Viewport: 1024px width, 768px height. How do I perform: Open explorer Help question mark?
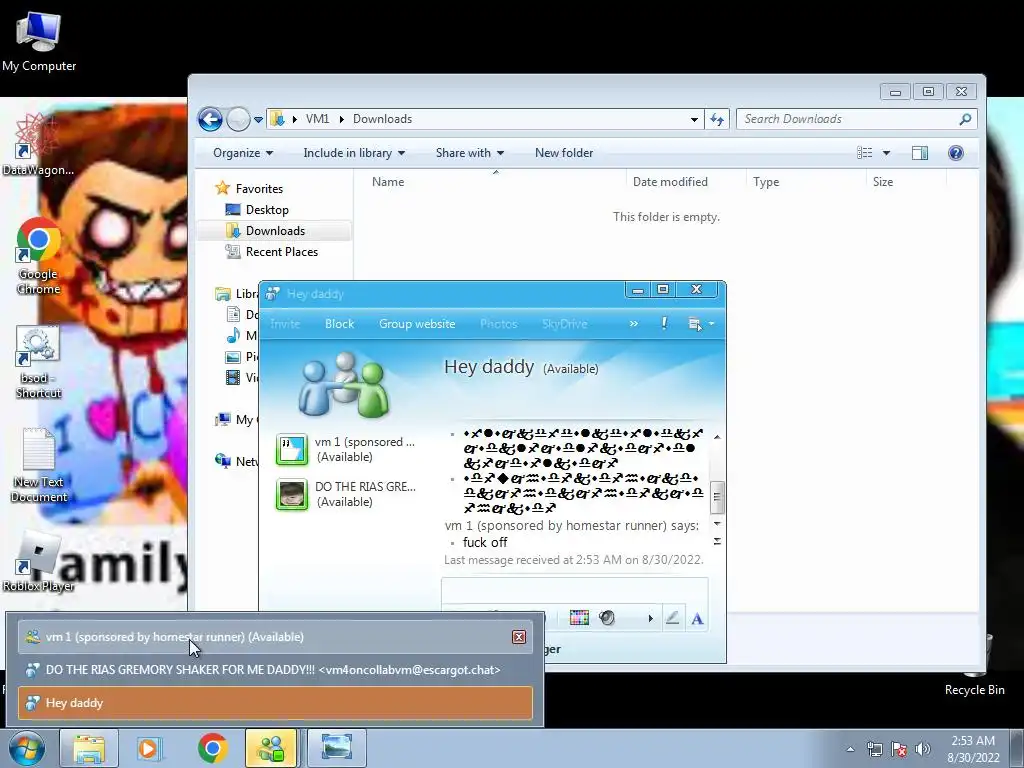955,153
